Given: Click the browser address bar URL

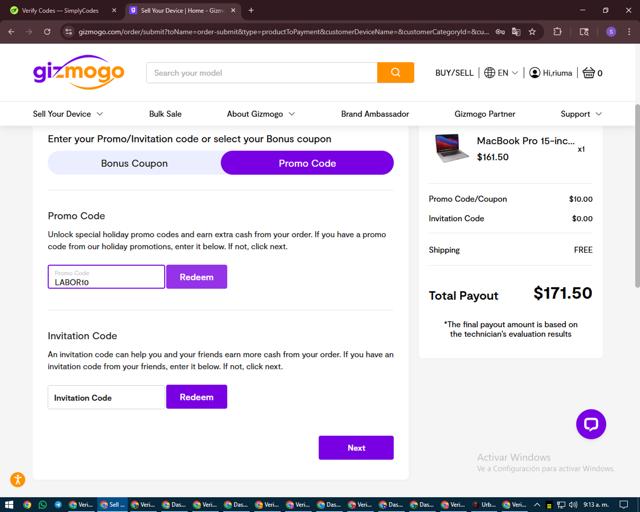Looking at the screenshot, I should tap(284, 32).
